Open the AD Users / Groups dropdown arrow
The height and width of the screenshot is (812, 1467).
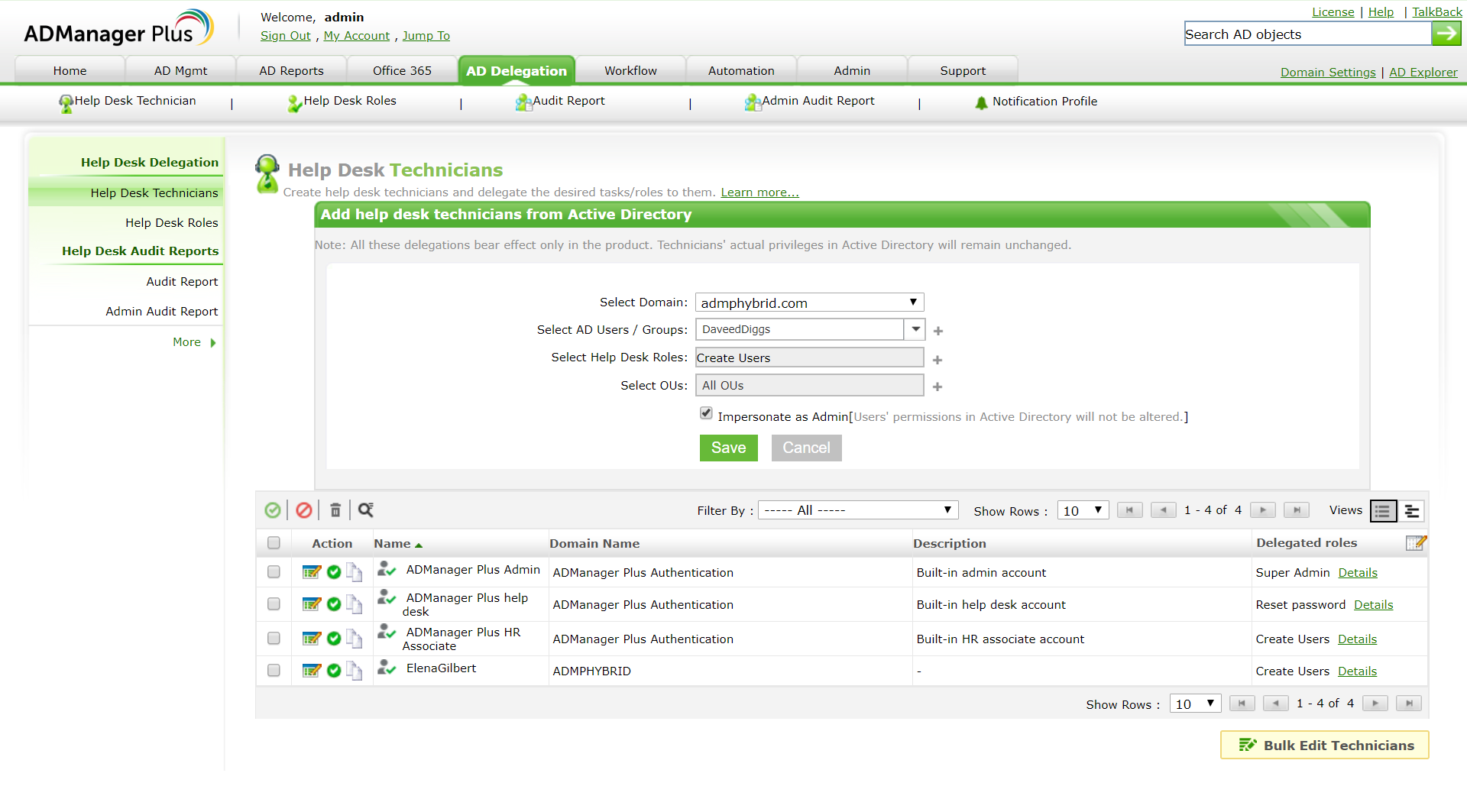click(x=915, y=329)
